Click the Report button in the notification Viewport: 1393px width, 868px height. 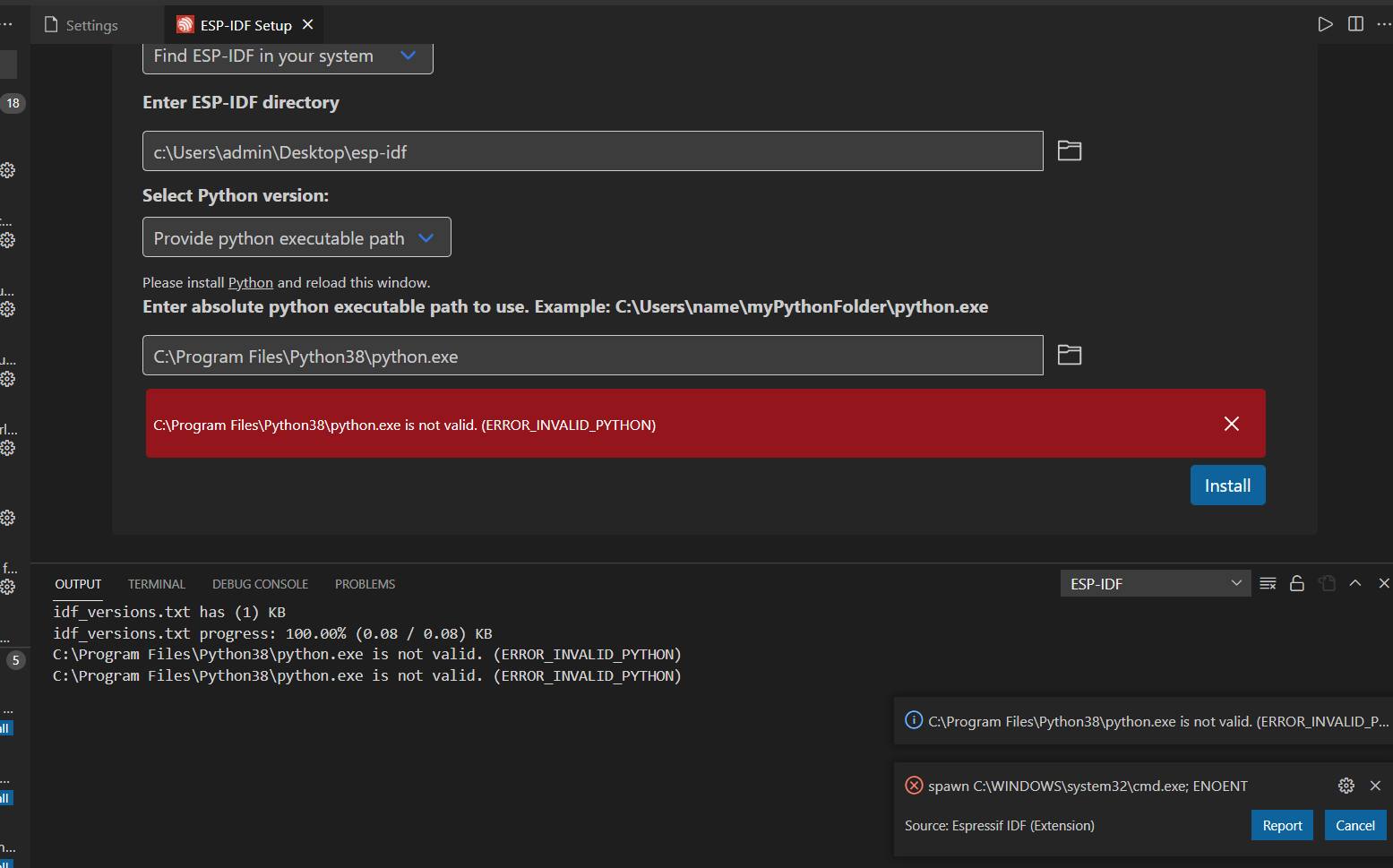[1282, 825]
